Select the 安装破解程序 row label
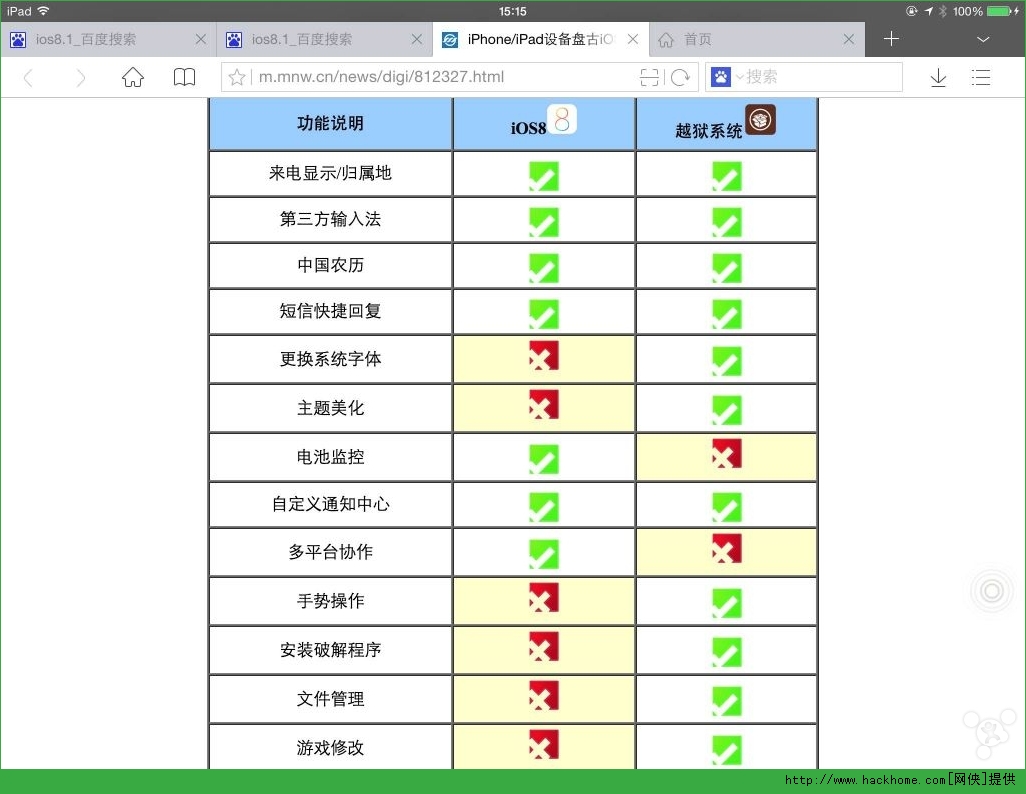 tap(330, 650)
